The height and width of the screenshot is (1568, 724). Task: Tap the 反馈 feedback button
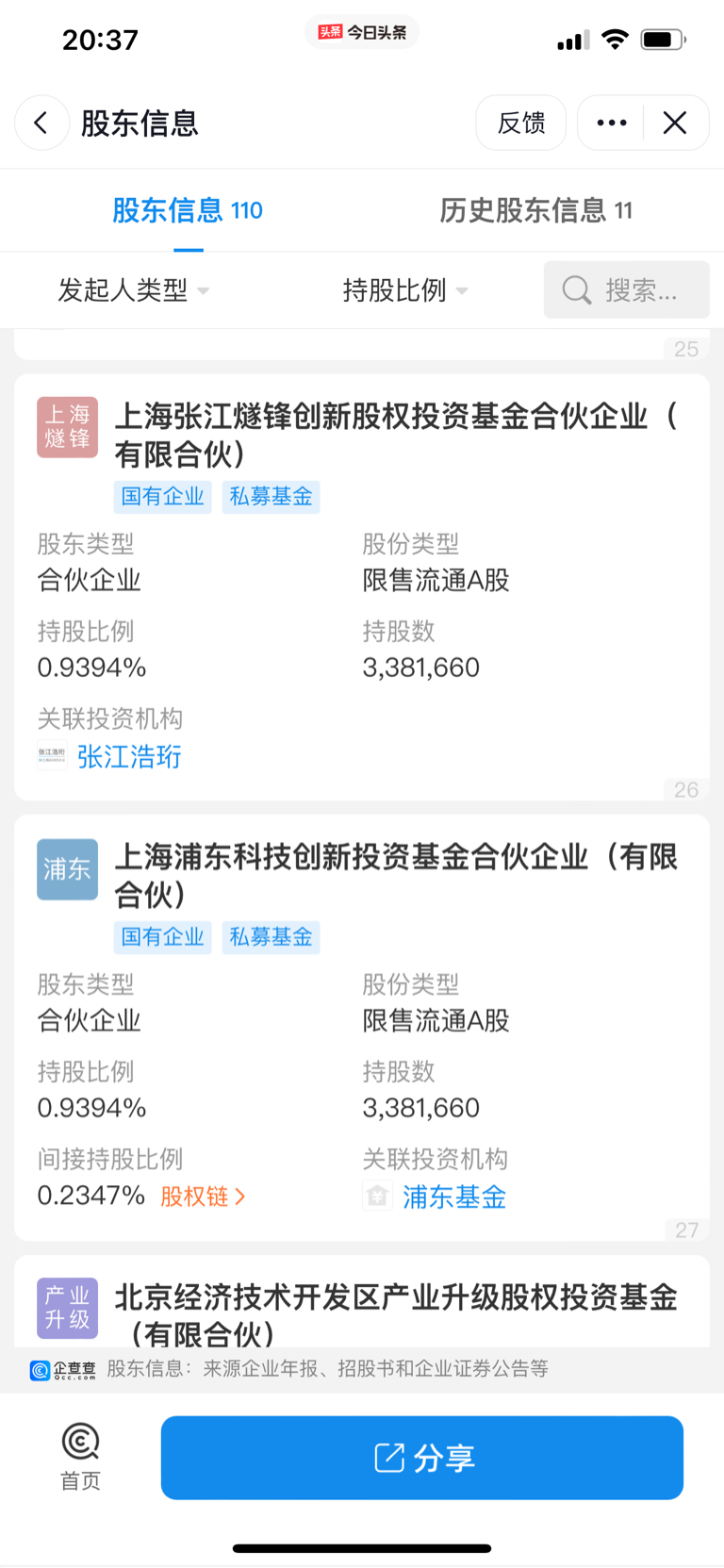[521, 123]
